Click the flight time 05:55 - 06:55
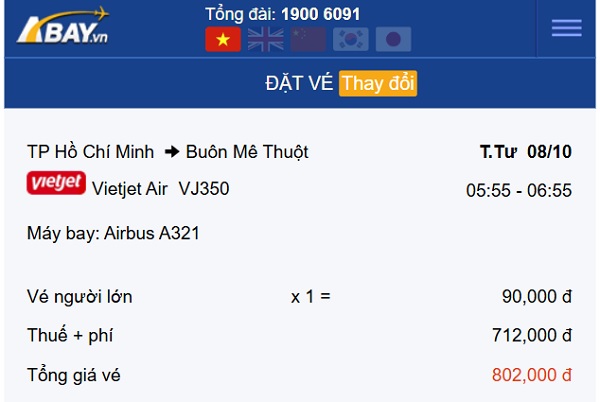The width and height of the screenshot is (600, 402). [x=518, y=190]
